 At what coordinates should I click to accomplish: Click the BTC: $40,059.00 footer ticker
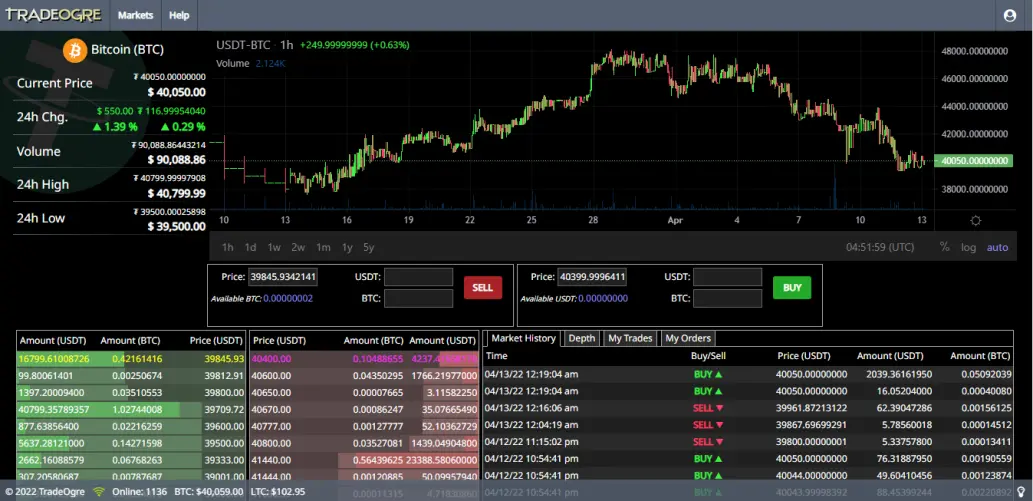click(209, 491)
